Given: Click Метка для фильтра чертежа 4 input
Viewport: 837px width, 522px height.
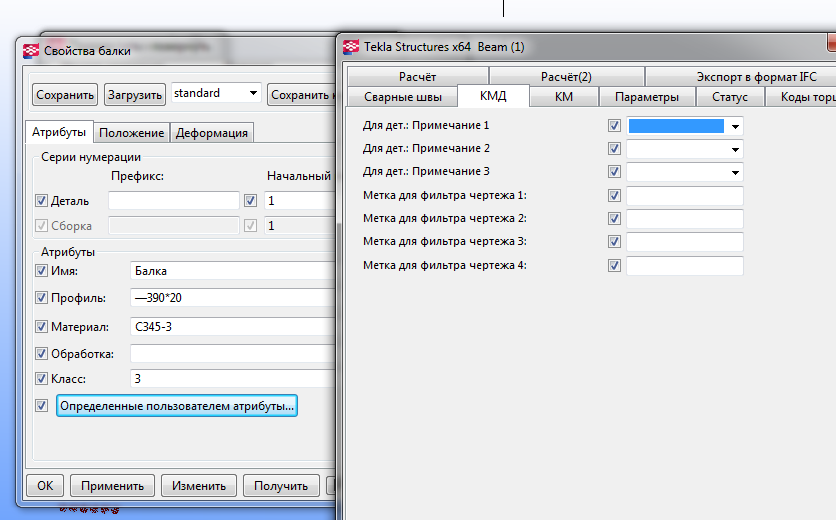Looking at the screenshot, I should tap(685, 266).
